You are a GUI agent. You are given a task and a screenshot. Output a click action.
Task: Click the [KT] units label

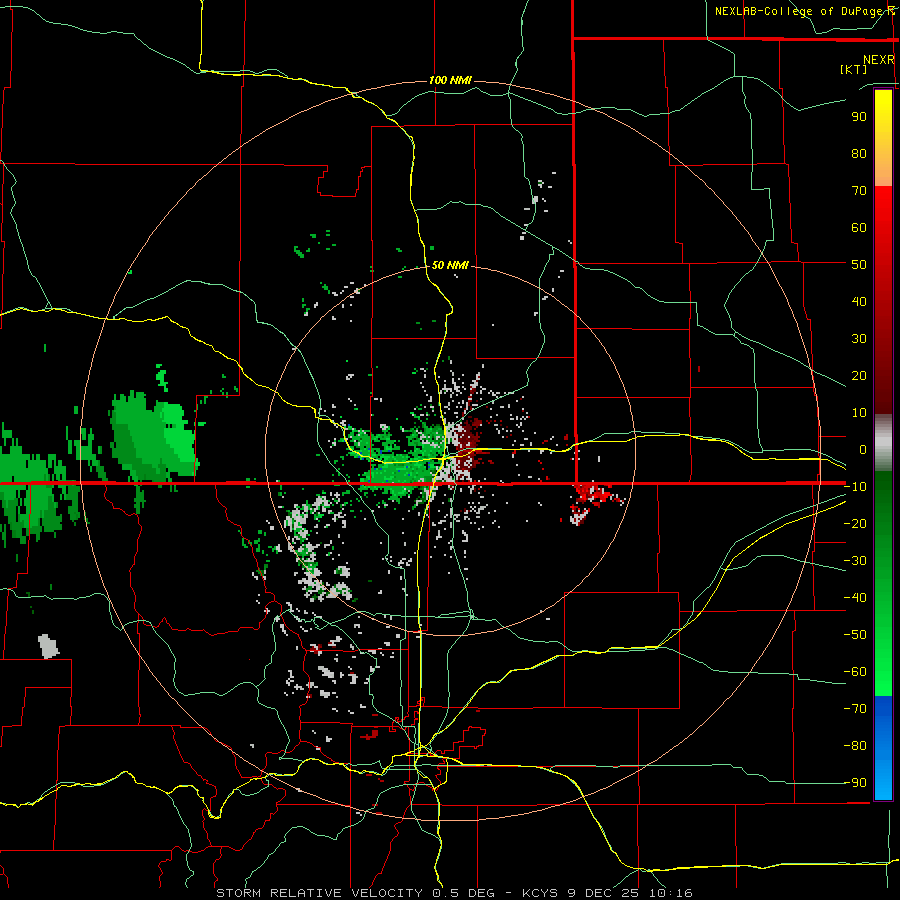click(x=854, y=69)
